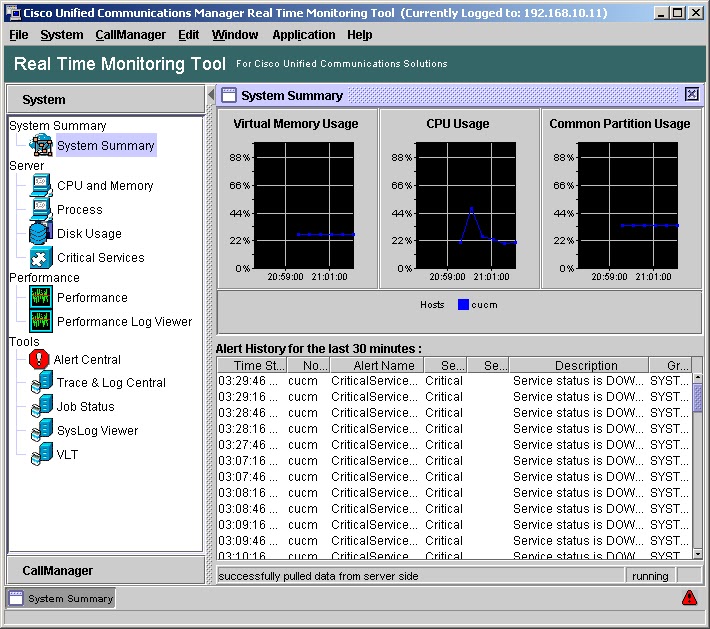Expand the CallManager drawer button
The image size is (710, 629).
point(106,570)
